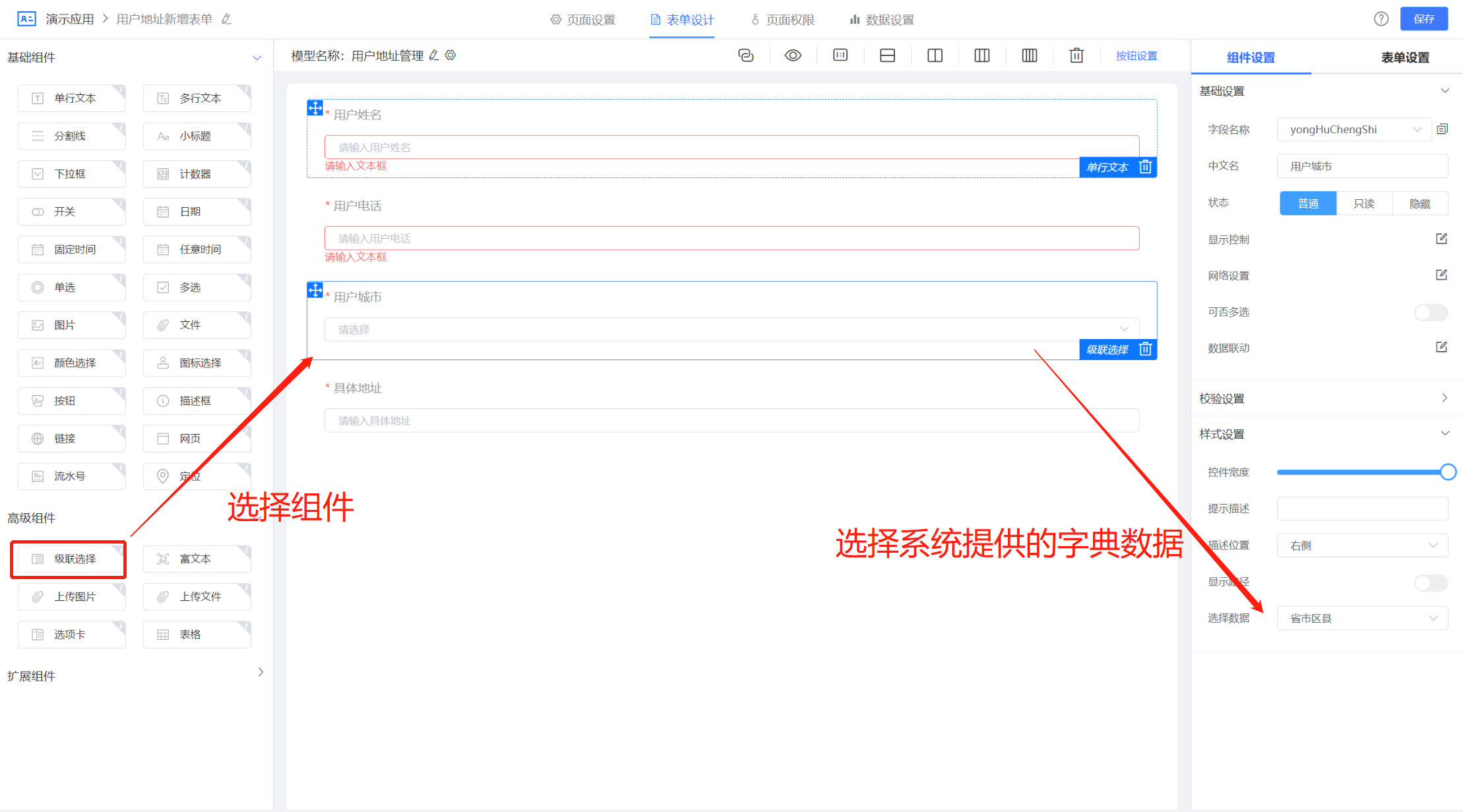The width and height of the screenshot is (1463, 812).
Task: Click the four-column layout icon
Action: [x=1029, y=55]
